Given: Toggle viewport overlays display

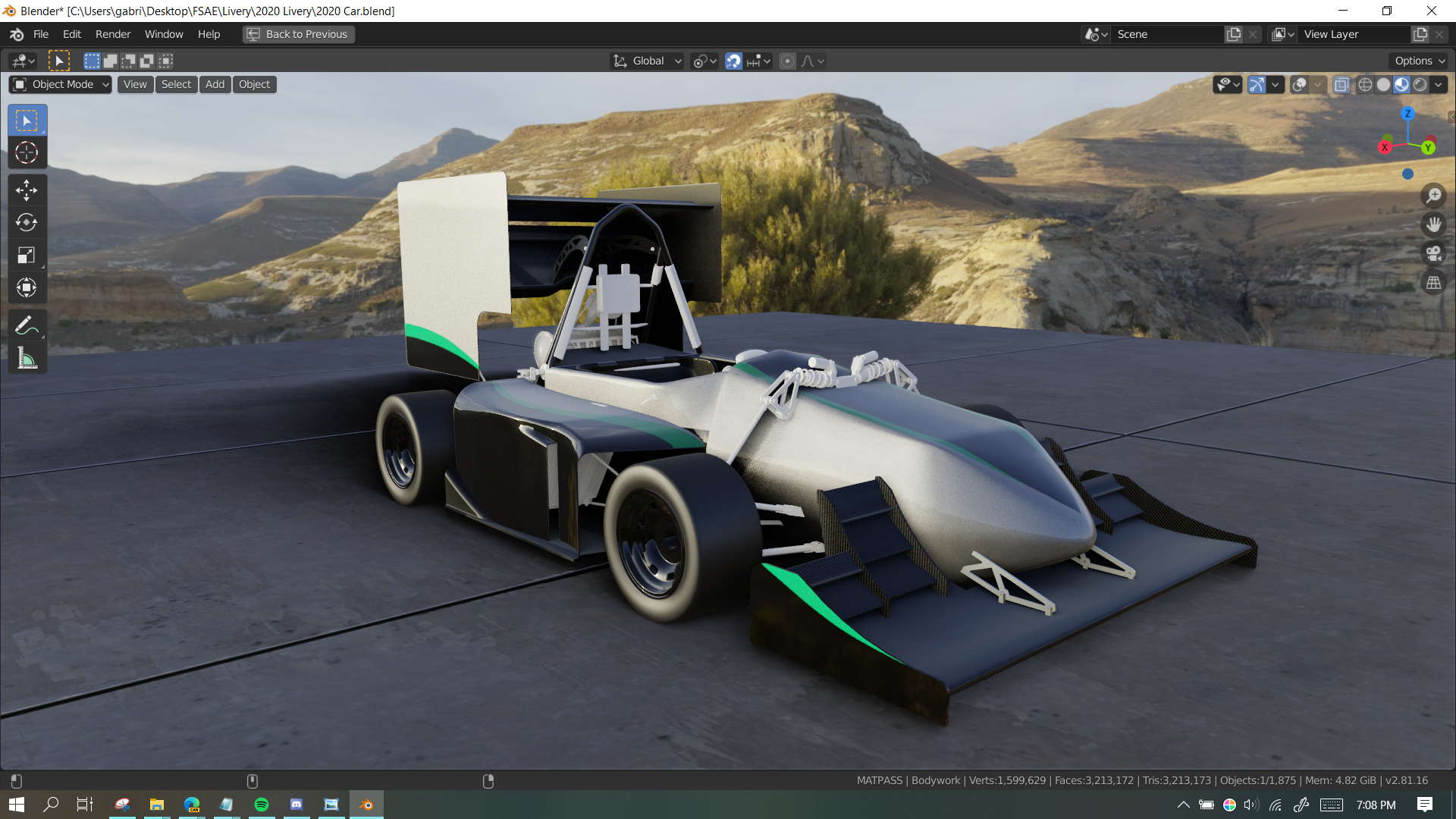Looking at the screenshot, I should click(x=1299, y=85).
